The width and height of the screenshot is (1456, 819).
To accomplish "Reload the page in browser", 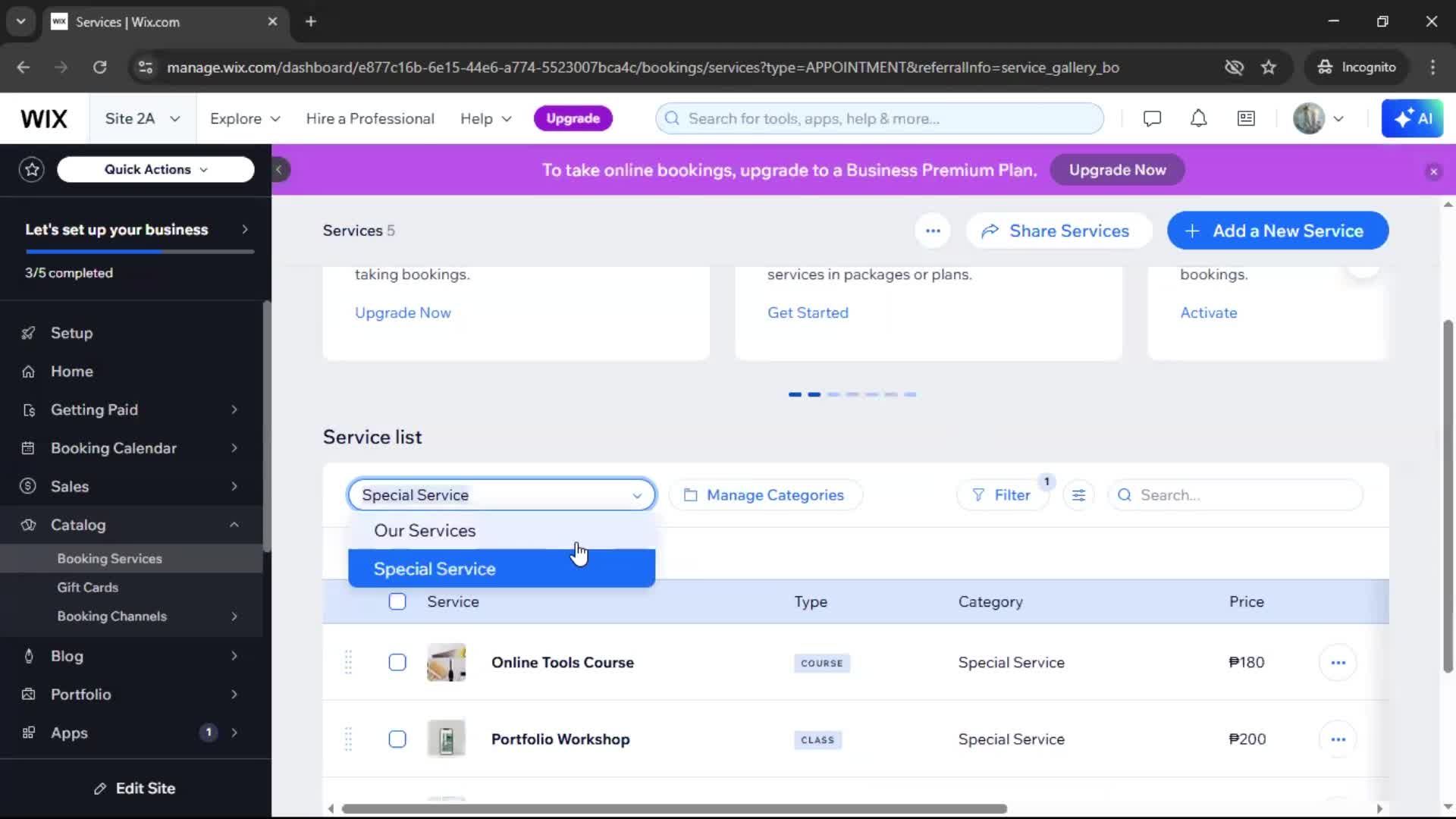I will coord(99,67).
